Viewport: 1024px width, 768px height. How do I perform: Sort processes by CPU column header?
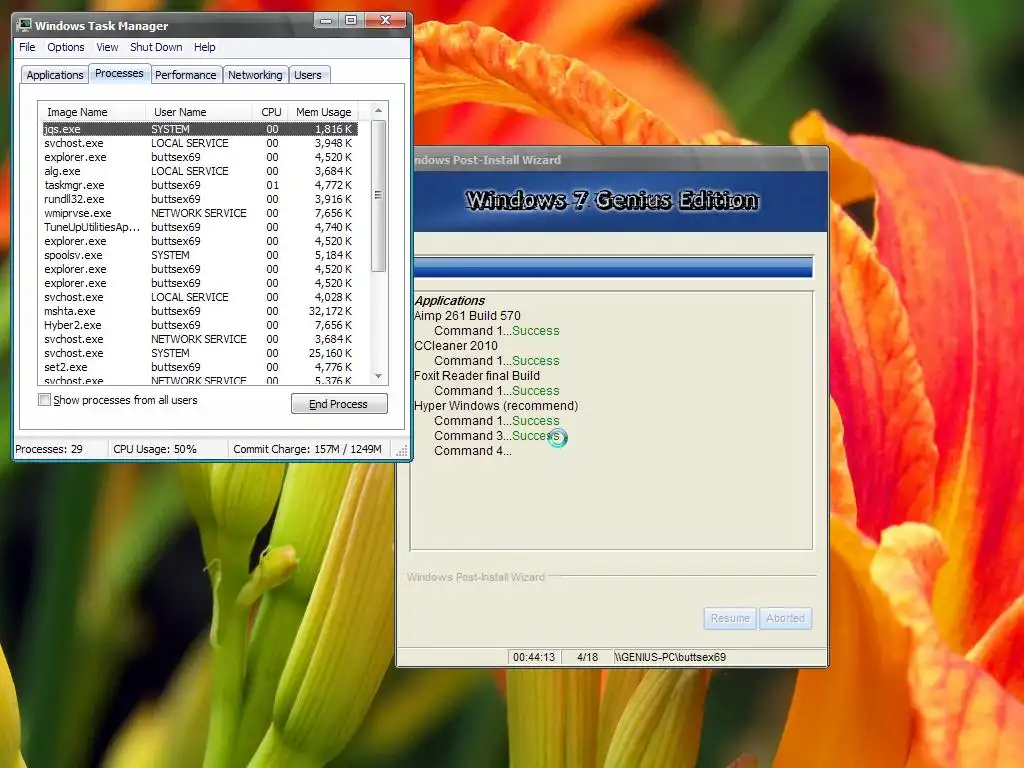coord(271,112)
